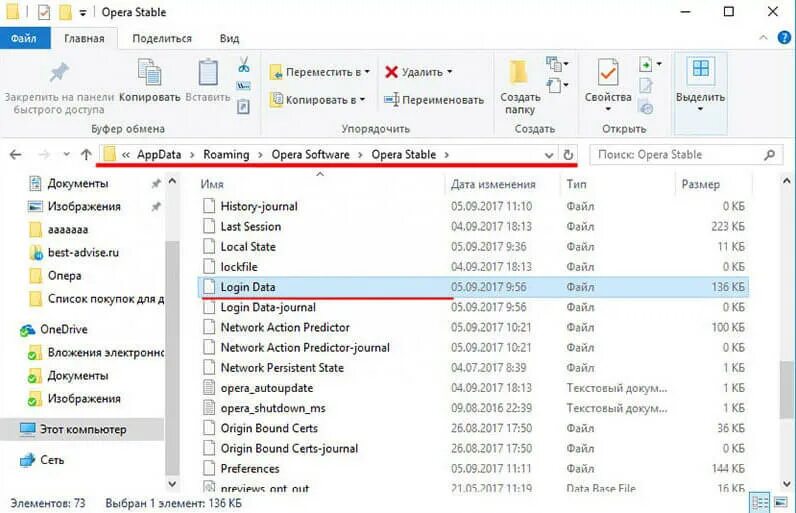Click the Создать папку new folder icon
796x513 pixels.
(519, 72)
